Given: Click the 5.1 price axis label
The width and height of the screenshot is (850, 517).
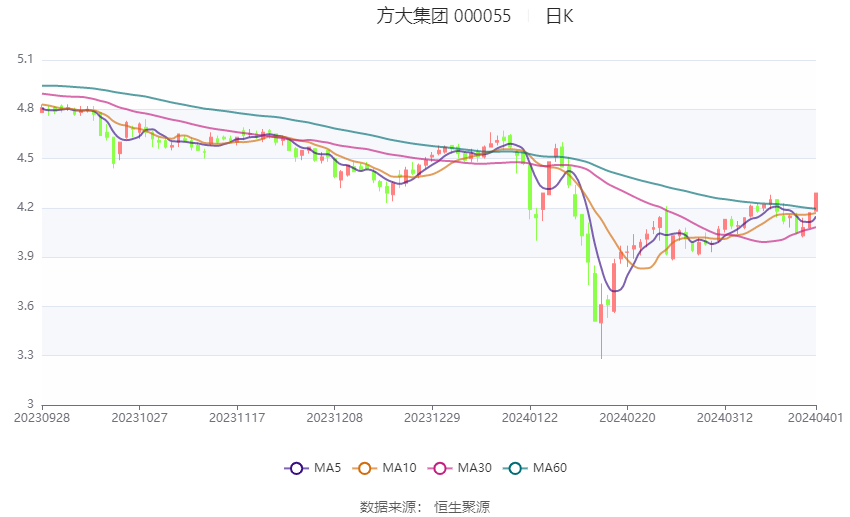Looking at the screenshot, I should 25,59.
